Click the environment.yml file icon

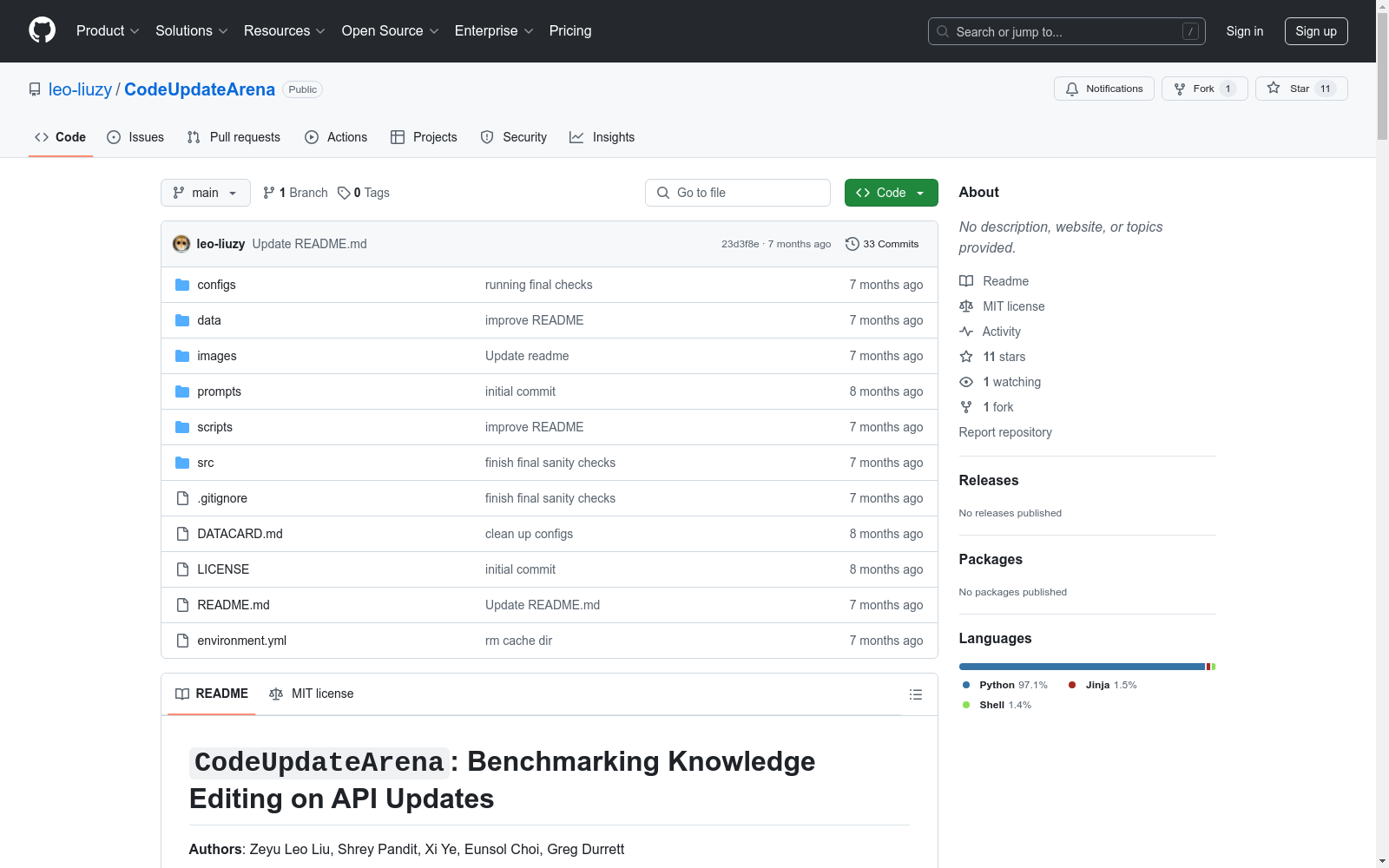pyautogui.click(x=182, y=641)
